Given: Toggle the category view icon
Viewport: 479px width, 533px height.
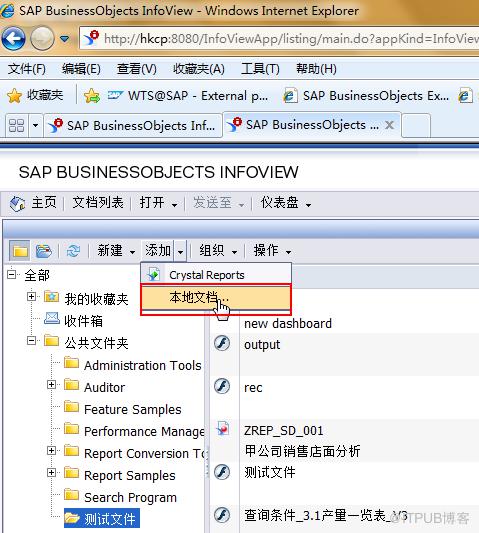Looking at the screenshot, I should 44,251.
